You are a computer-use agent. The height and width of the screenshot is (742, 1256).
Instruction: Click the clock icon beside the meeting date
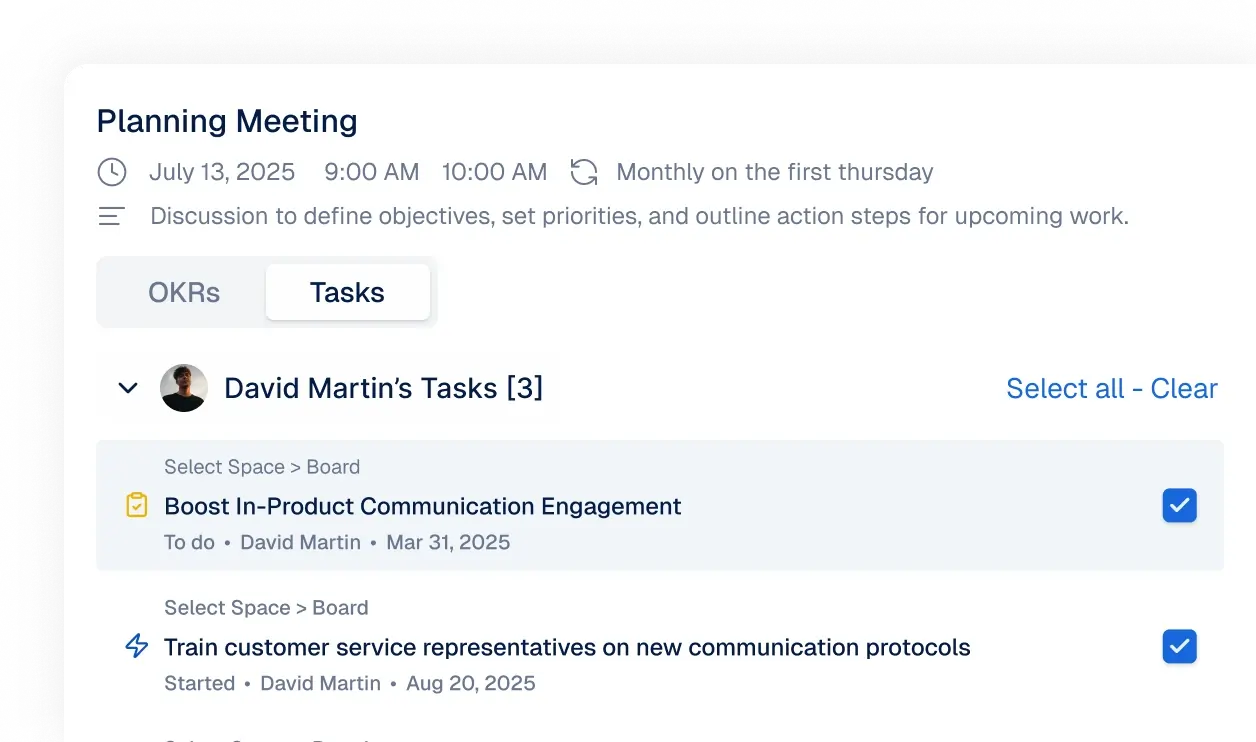(x=112, y=172)
